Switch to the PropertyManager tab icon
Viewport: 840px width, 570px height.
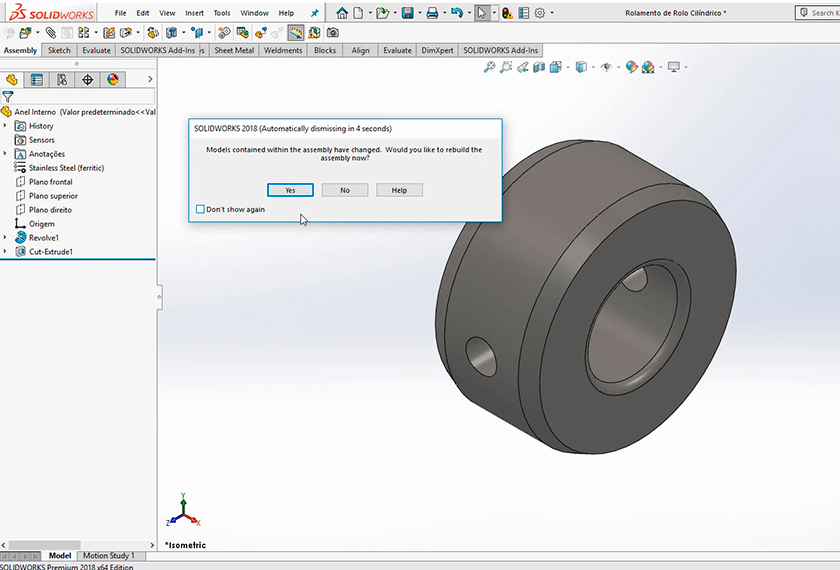[37, 79]
